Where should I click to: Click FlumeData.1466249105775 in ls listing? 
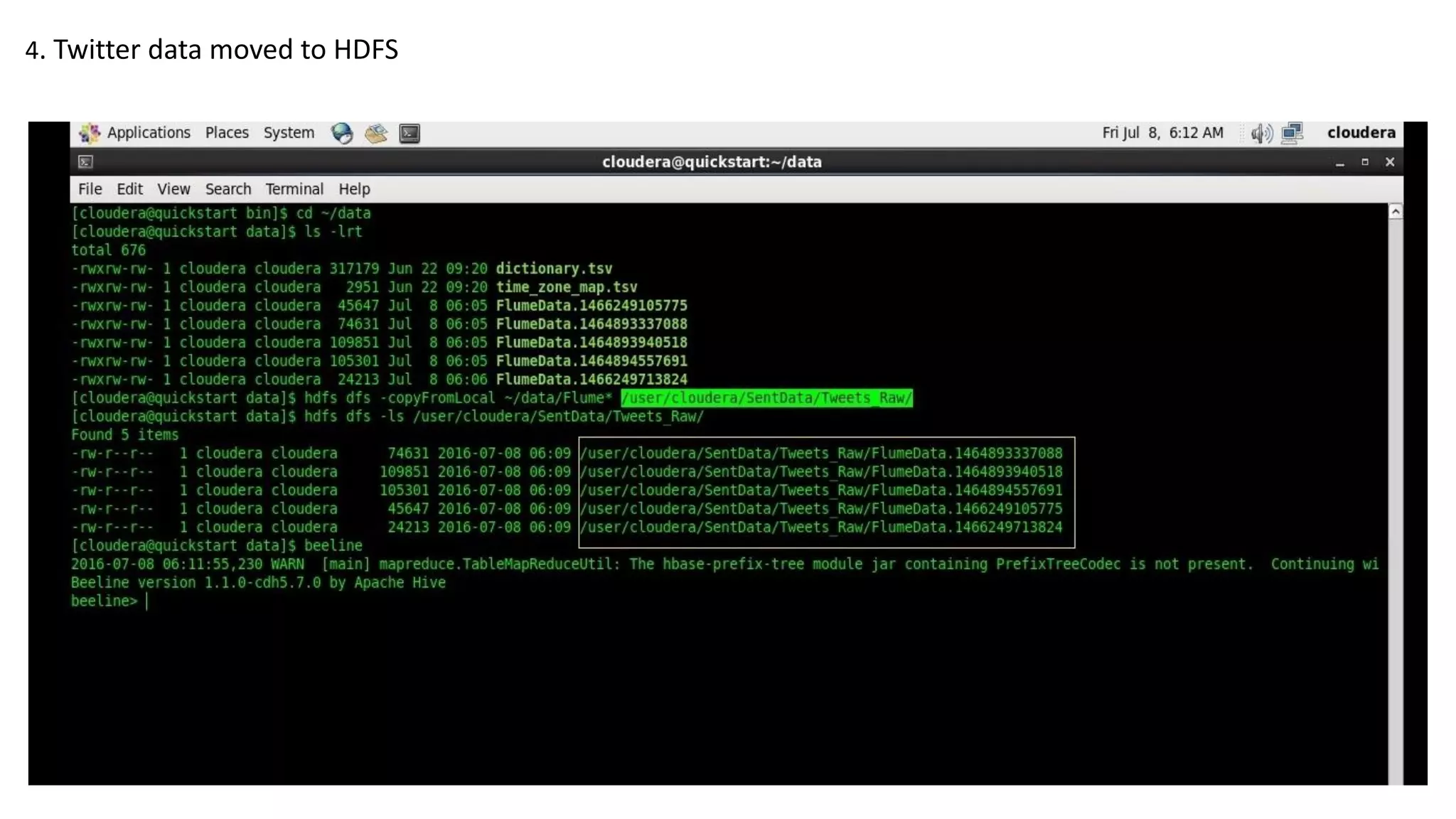(x=591, y=306)
